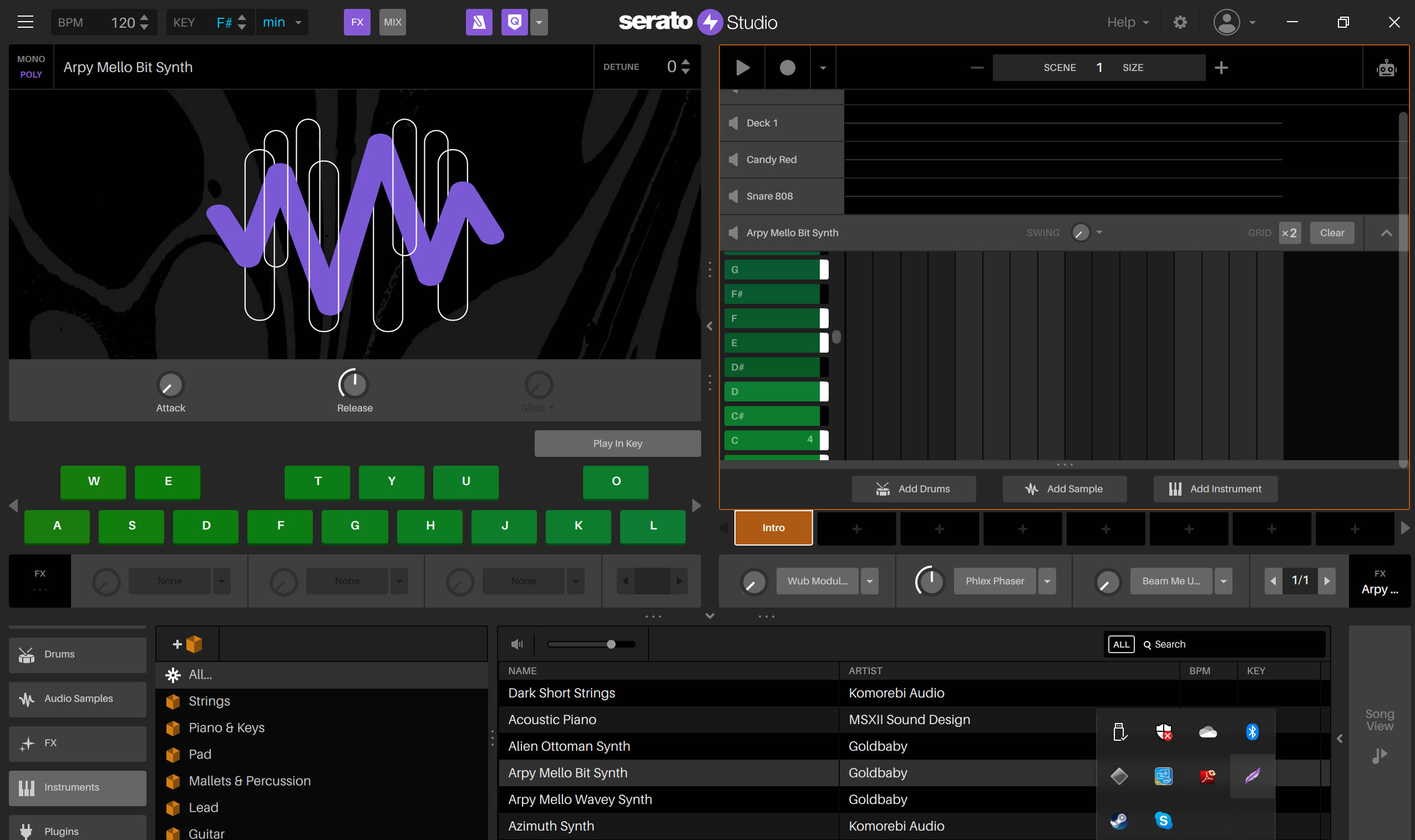Image resolution: width=1415 pixels, height=840 pixels.
Task: Select the All... category
Action: 322,675
